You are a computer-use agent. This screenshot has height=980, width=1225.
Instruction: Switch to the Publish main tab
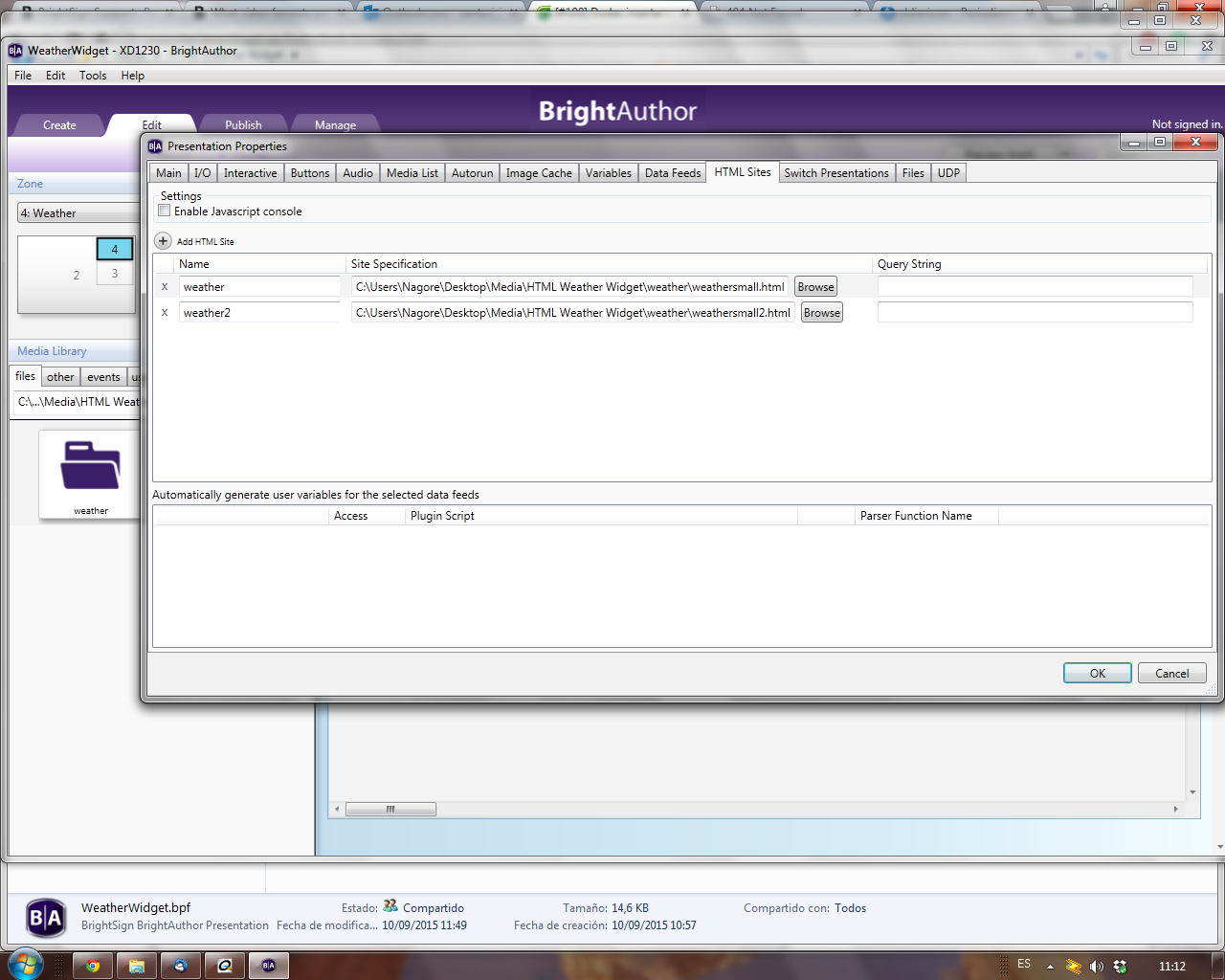(x=243, y=125)
